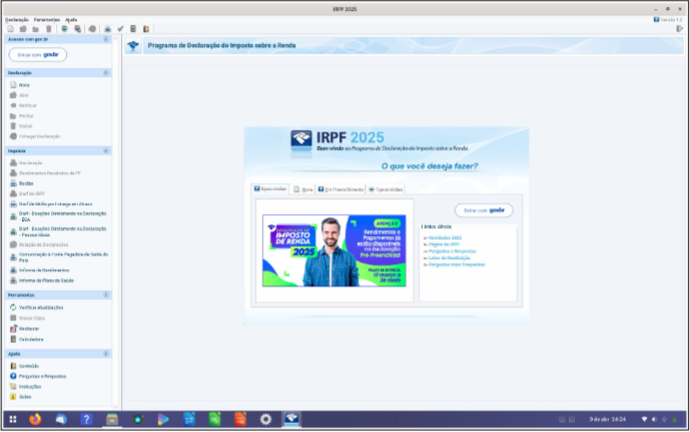Open Firefox from the taskbar
This screenshot has height=432, width=690.
[x=35, y=420]
